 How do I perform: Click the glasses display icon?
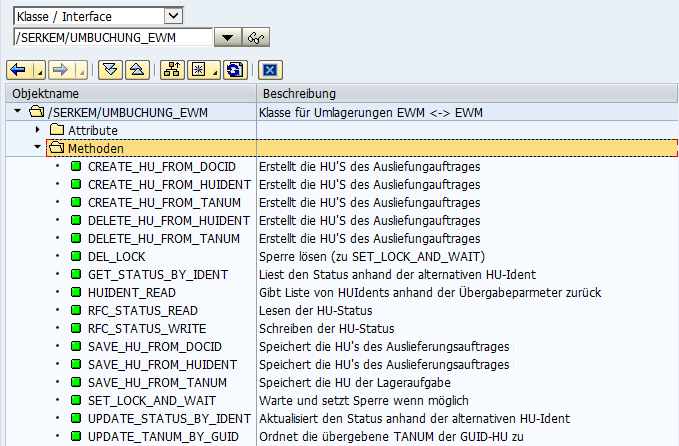pyautogui.click(x=257, y=38)
